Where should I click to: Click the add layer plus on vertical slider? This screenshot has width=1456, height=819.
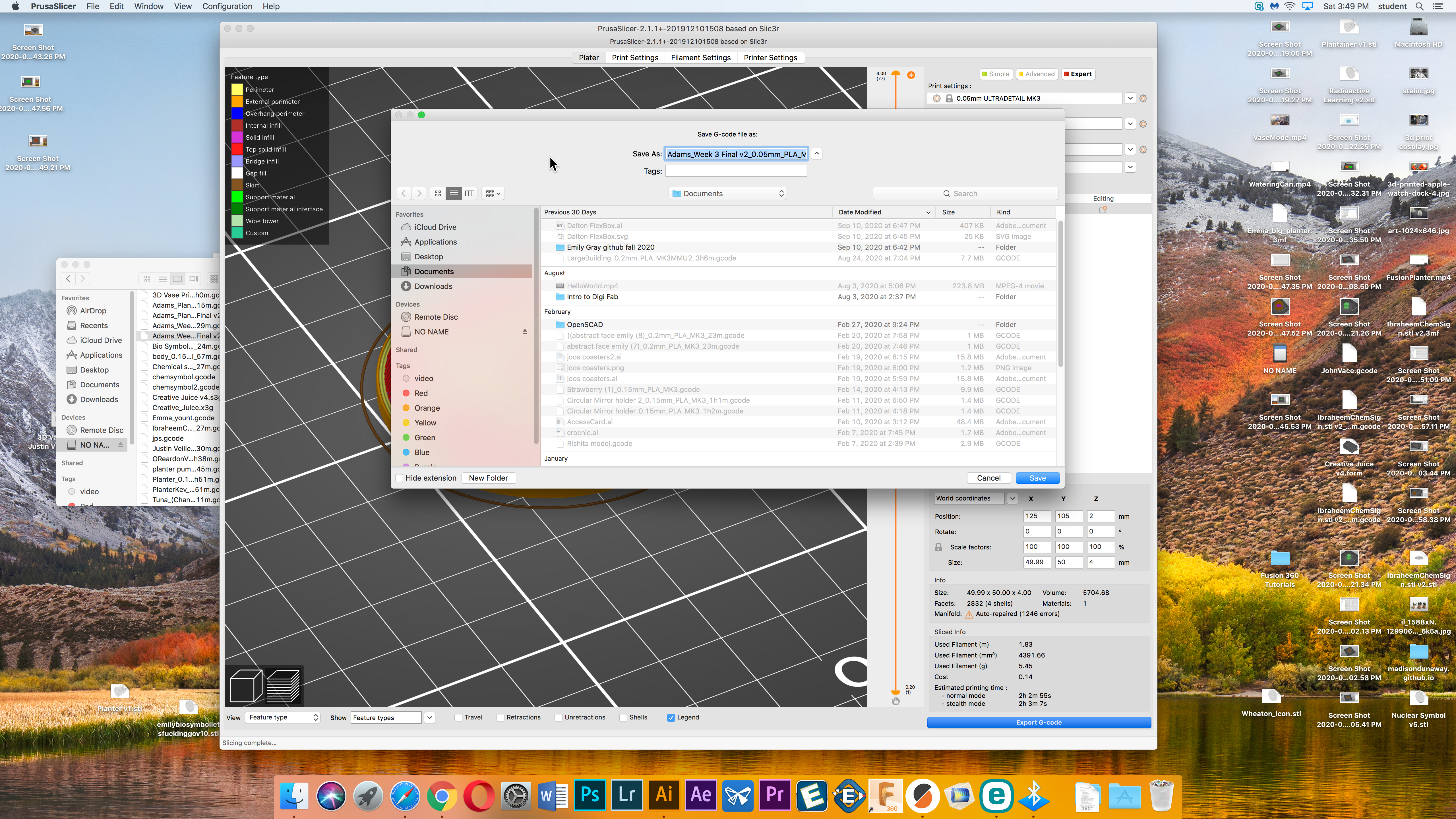point(911,75)
